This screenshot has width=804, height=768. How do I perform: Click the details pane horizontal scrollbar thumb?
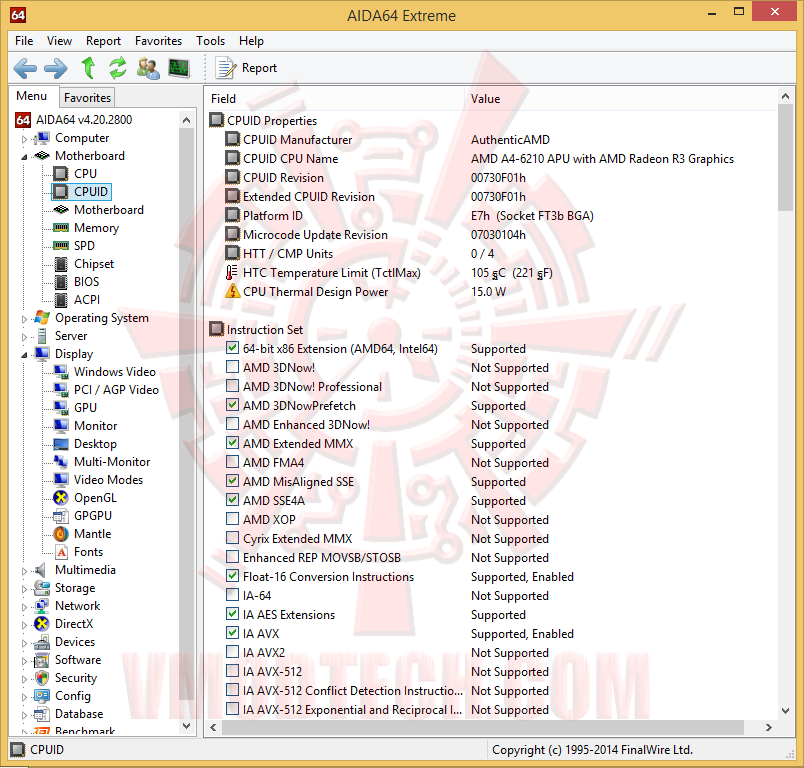483,727
